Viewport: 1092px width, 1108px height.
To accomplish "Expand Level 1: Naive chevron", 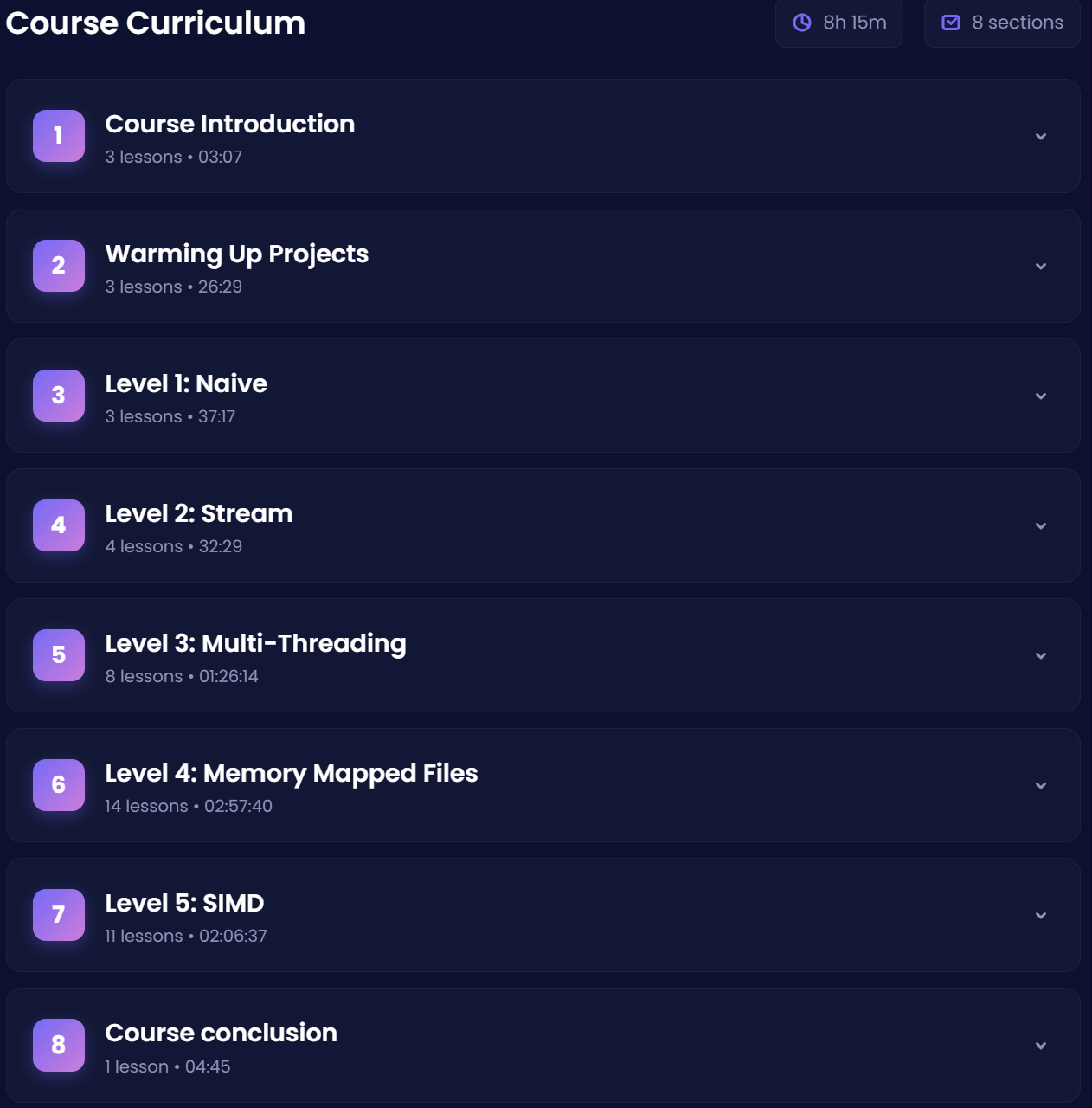I will tap(1041, 396).
